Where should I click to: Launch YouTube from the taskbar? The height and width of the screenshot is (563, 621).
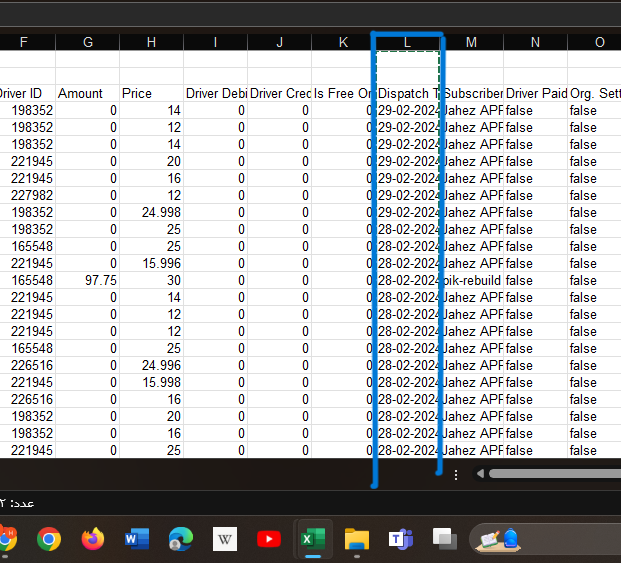coord(269,539)
